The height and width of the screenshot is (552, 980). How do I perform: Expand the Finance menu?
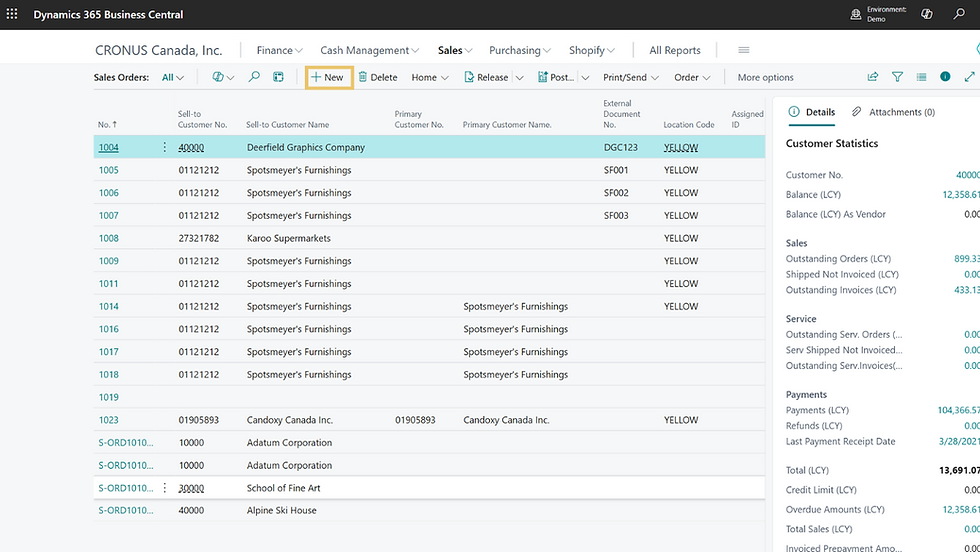[279, 50]
